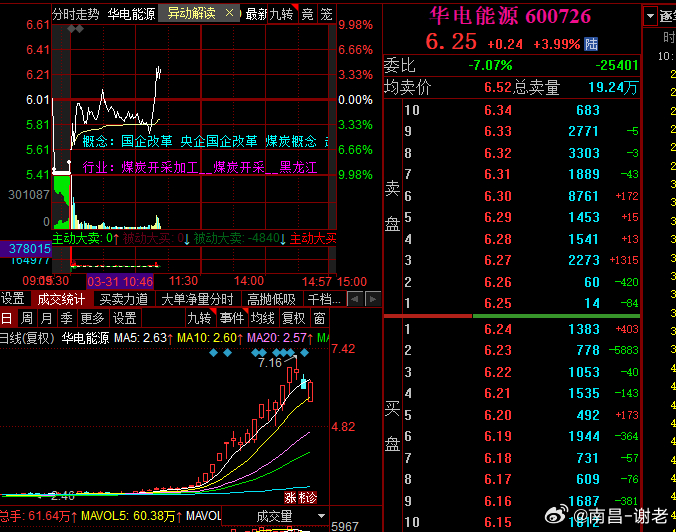Click the MA20: 2.57 indicator label
This screenshot has height=532, width=676.
click(x=279, y=338)
